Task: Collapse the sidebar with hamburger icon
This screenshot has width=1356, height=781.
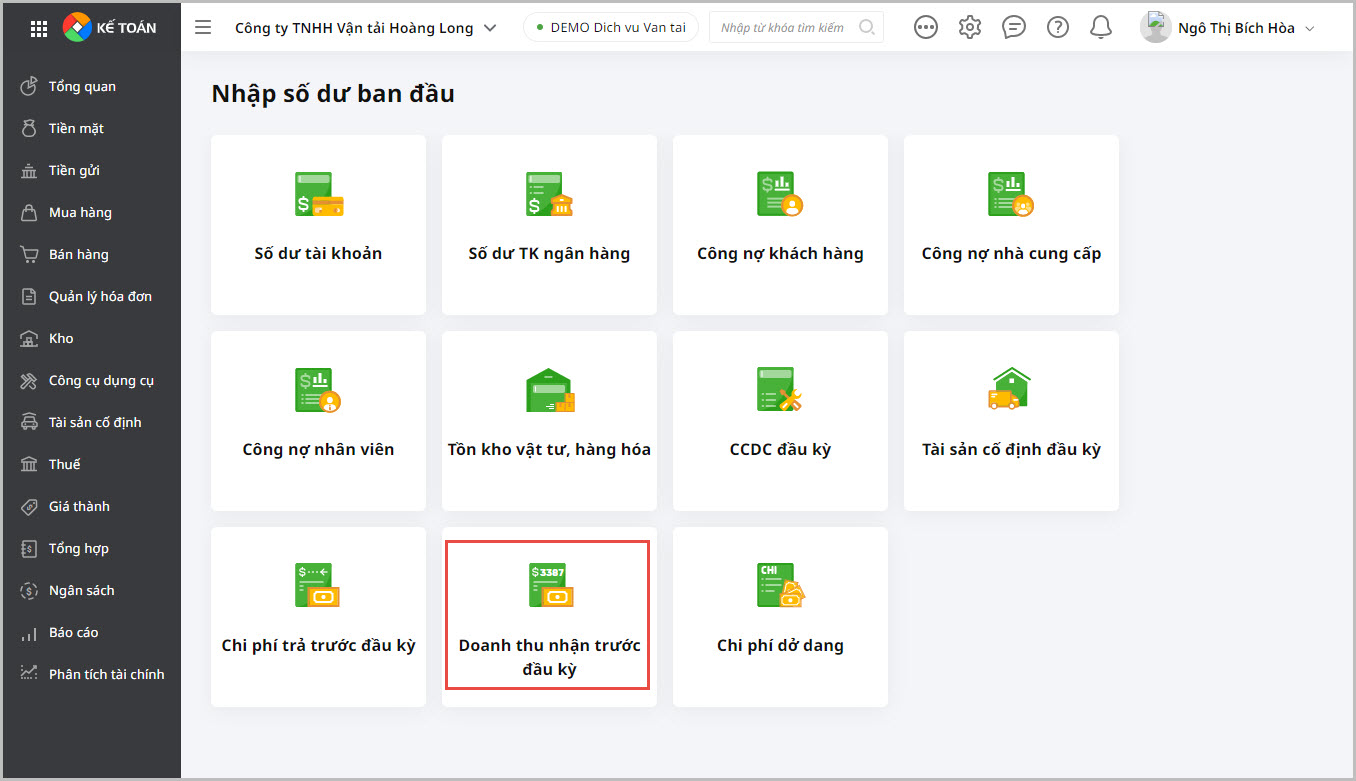Action: [x=203, y=28]
